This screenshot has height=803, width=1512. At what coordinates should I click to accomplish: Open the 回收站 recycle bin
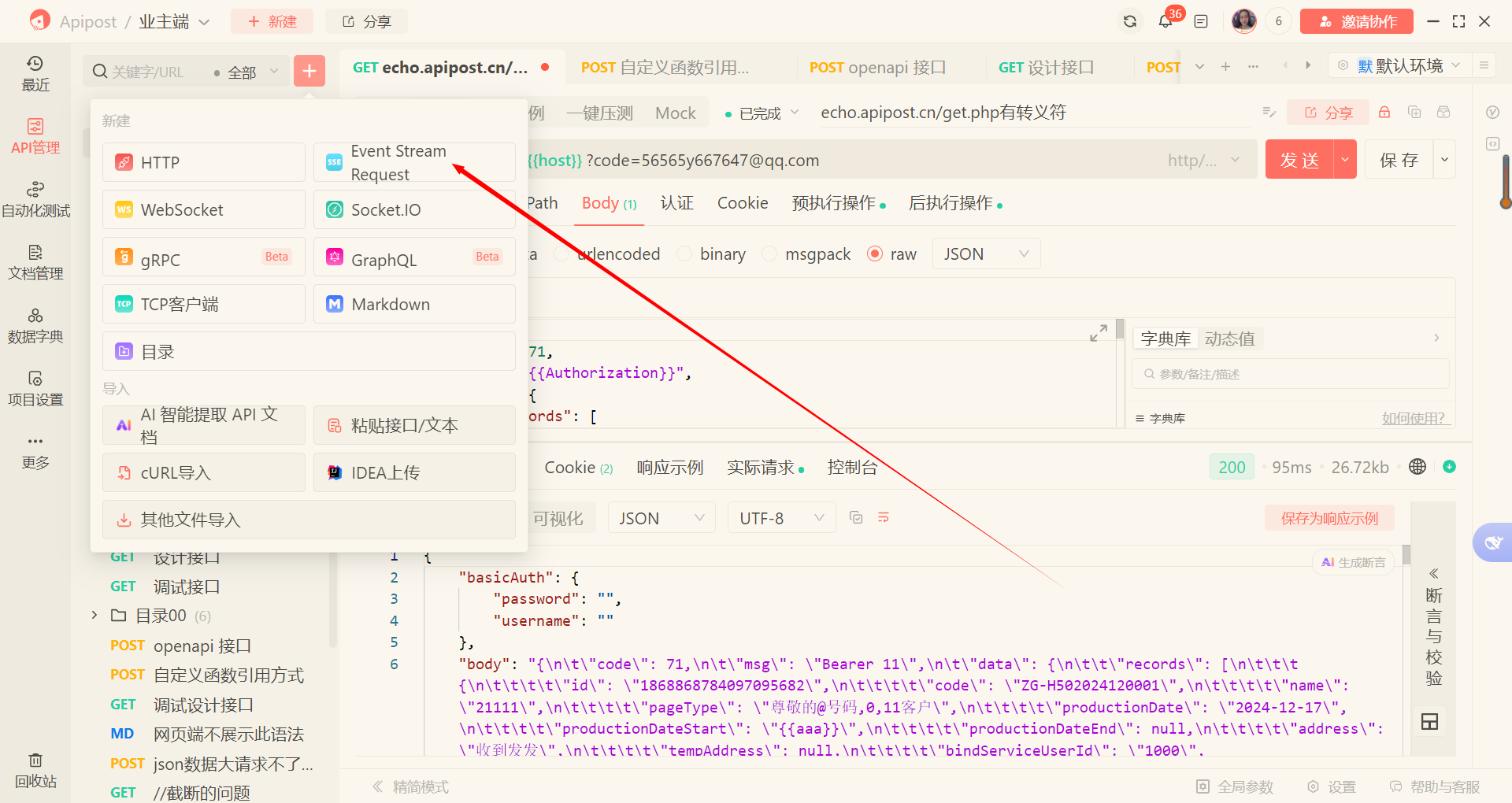pyautogui.click(x=35, y=770)
